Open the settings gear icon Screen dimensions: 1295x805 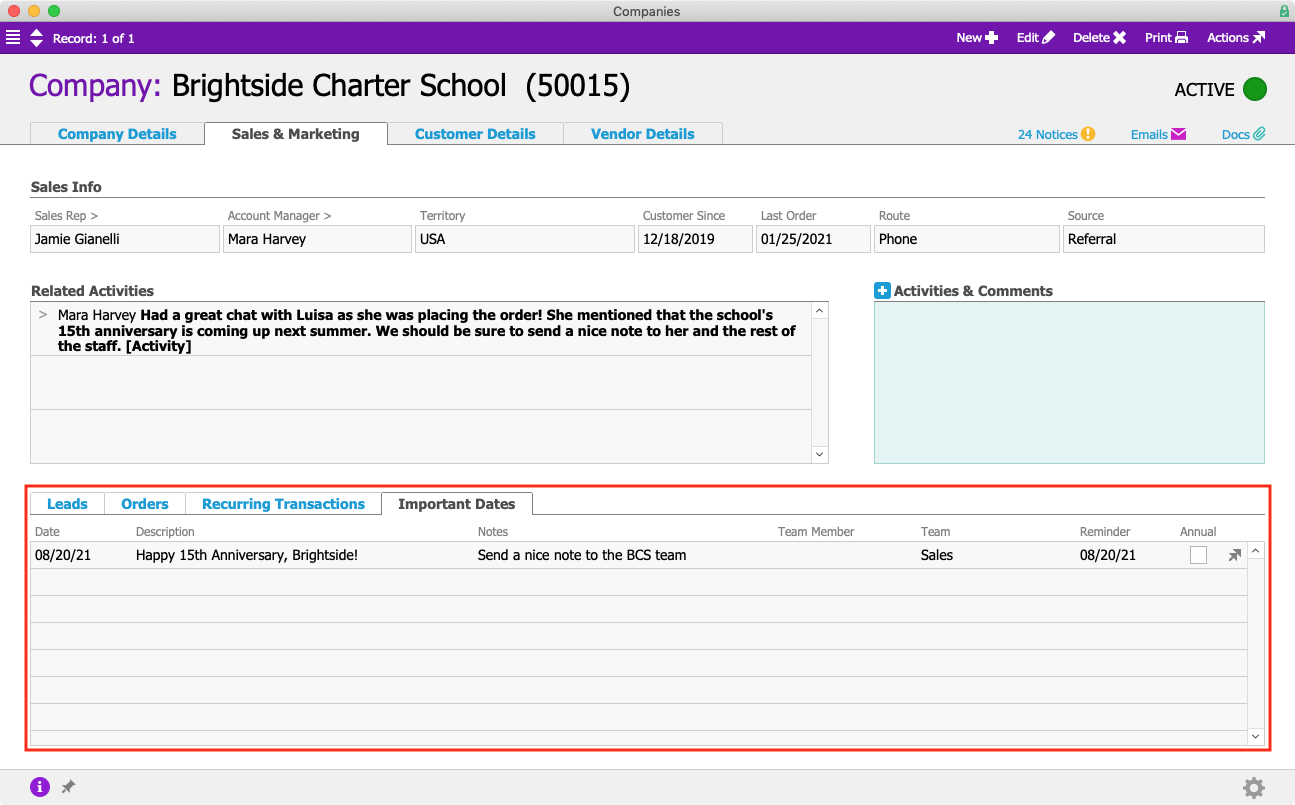point(1253,788)
